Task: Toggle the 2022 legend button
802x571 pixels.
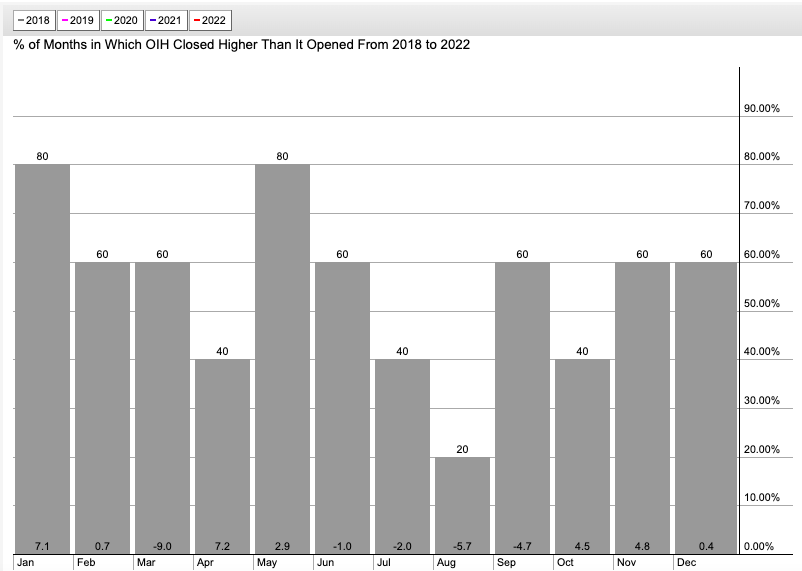Action: pyautogui.click(x=210, y=20)
